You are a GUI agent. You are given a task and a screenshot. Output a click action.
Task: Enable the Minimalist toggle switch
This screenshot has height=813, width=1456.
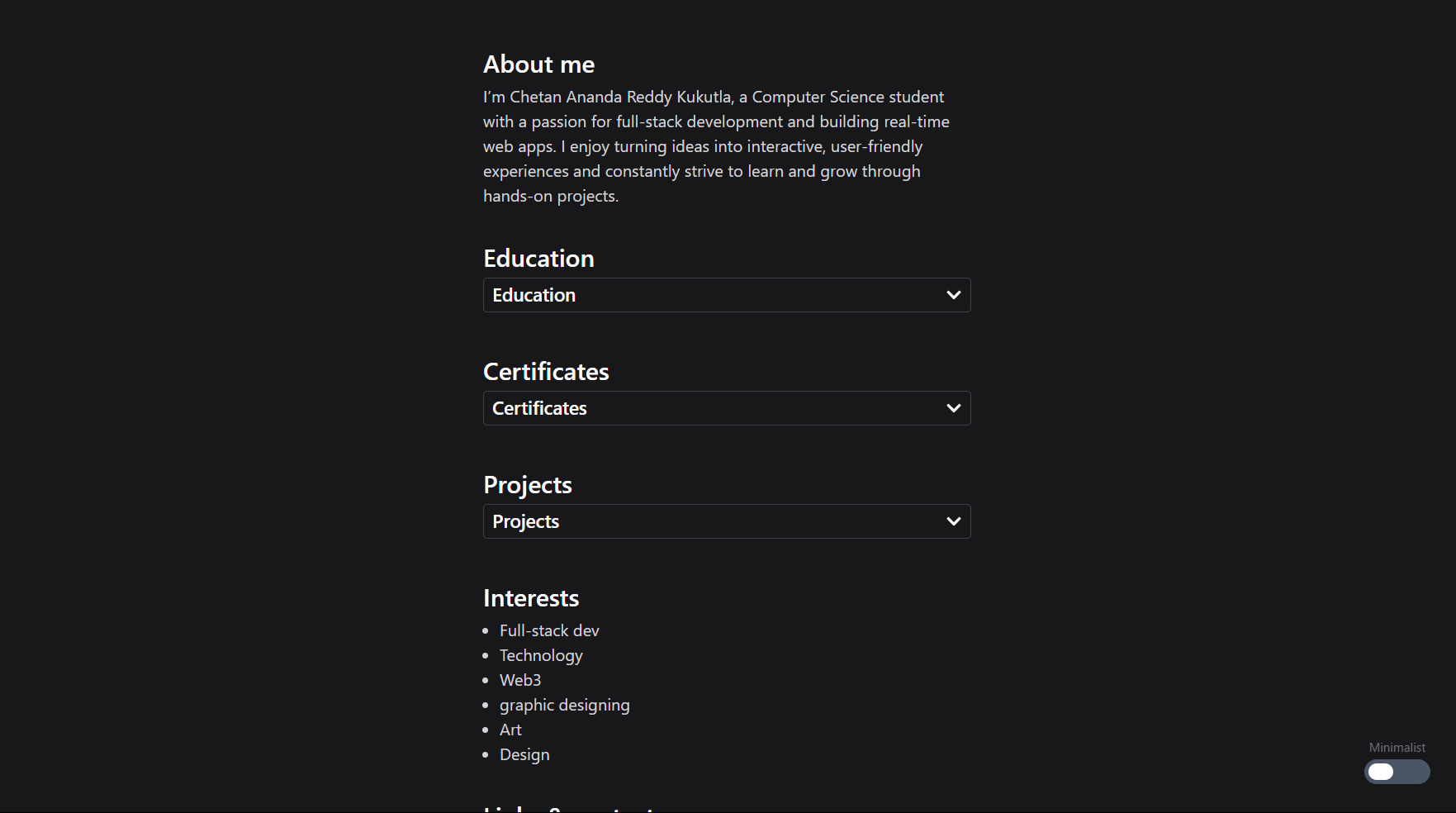(x=1397, y=772)
